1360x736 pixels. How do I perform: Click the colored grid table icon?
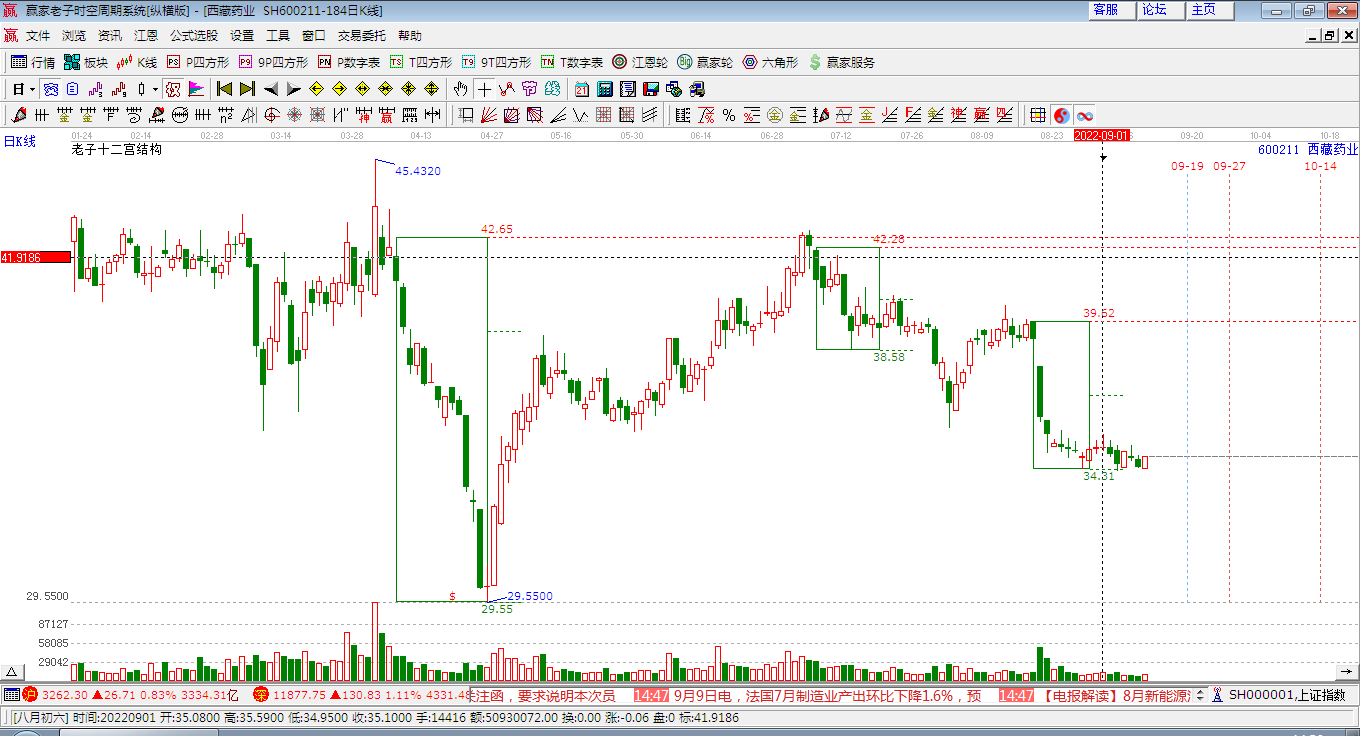click(x=1038, y=115)
